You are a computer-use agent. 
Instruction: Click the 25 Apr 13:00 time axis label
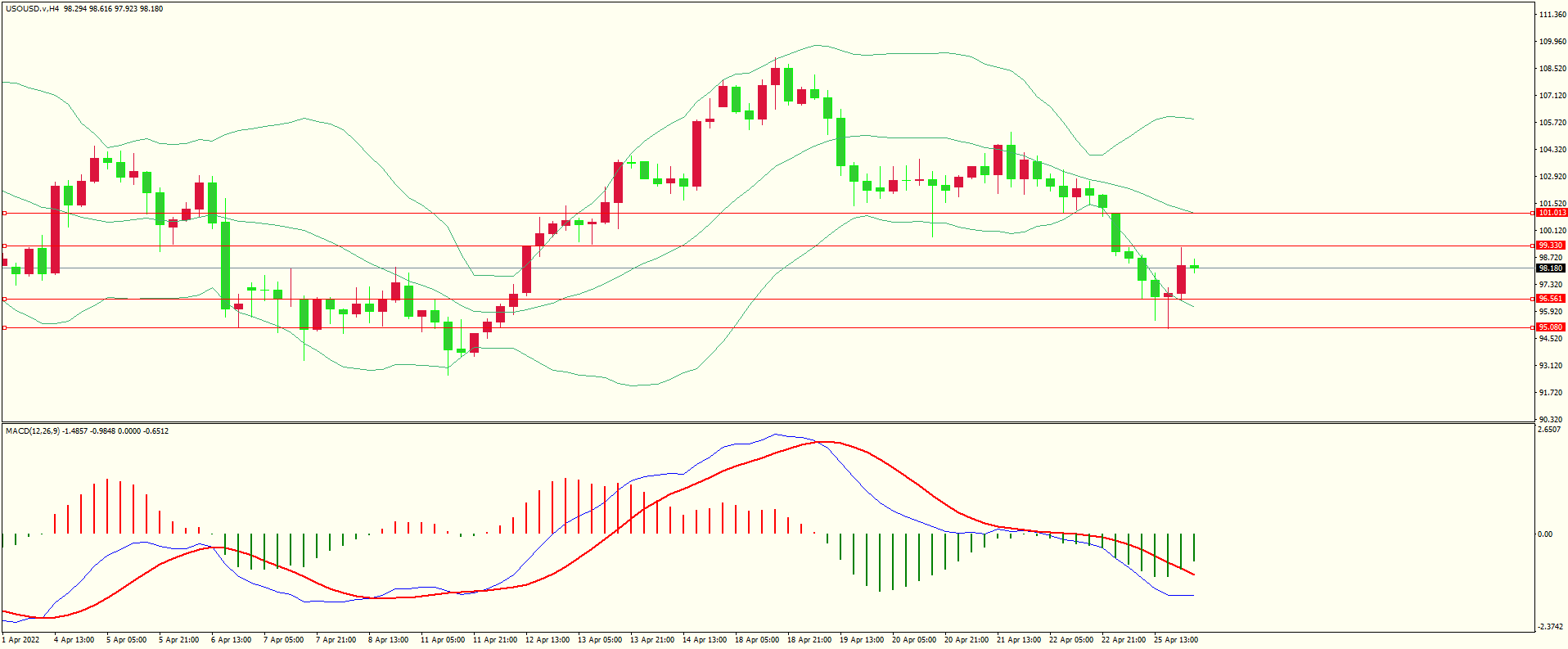tap(1176, 640)
